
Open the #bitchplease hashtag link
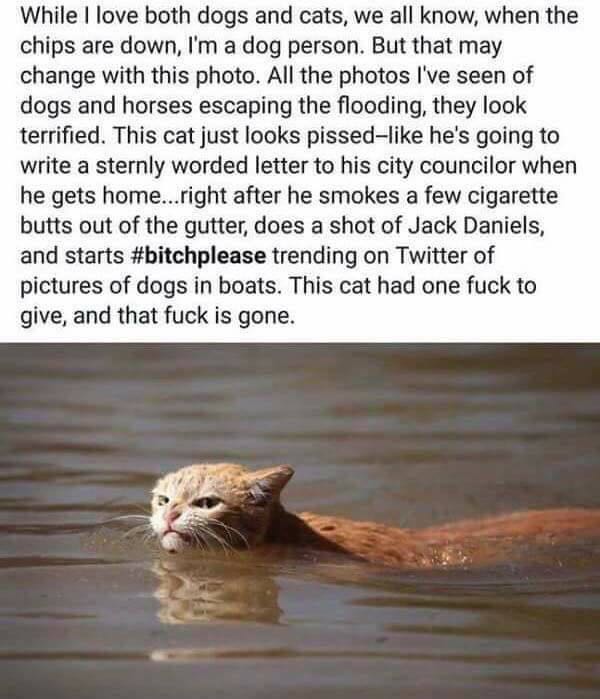tap(199, 256)
